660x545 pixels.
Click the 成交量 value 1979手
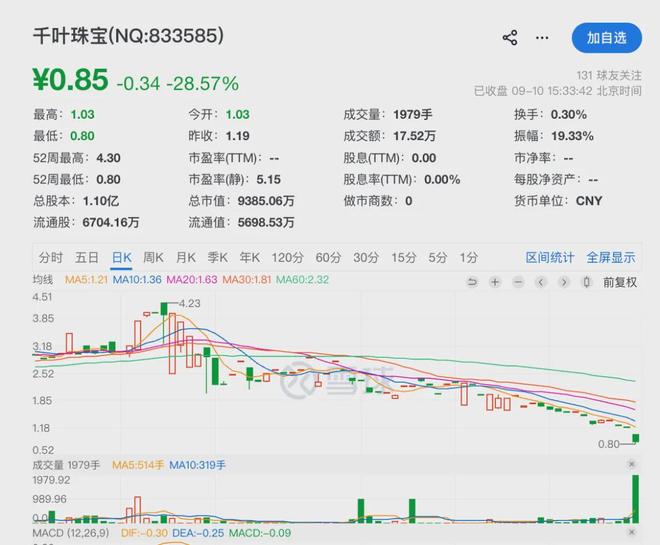412,114
